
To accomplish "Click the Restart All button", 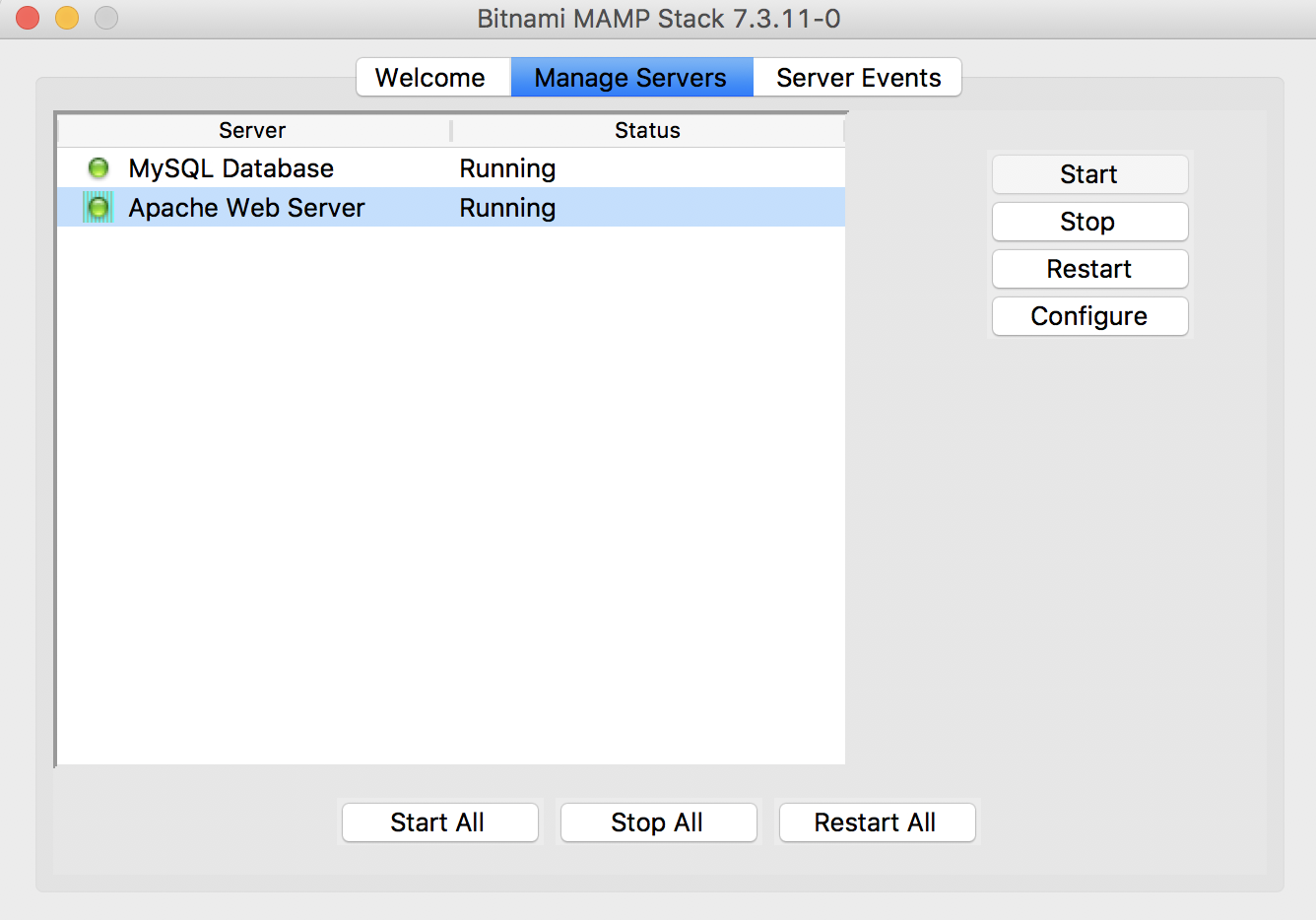I will coord(877,822).
